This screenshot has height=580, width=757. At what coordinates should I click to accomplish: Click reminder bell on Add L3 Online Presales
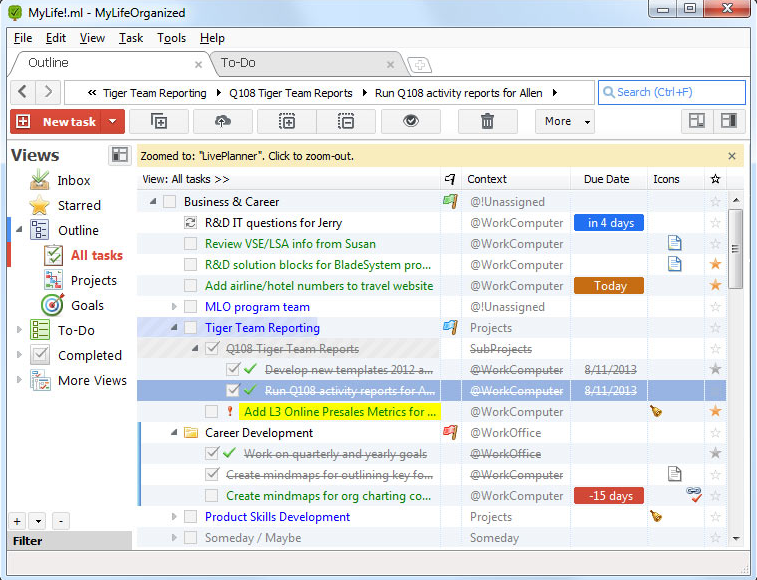pos(656,411)
